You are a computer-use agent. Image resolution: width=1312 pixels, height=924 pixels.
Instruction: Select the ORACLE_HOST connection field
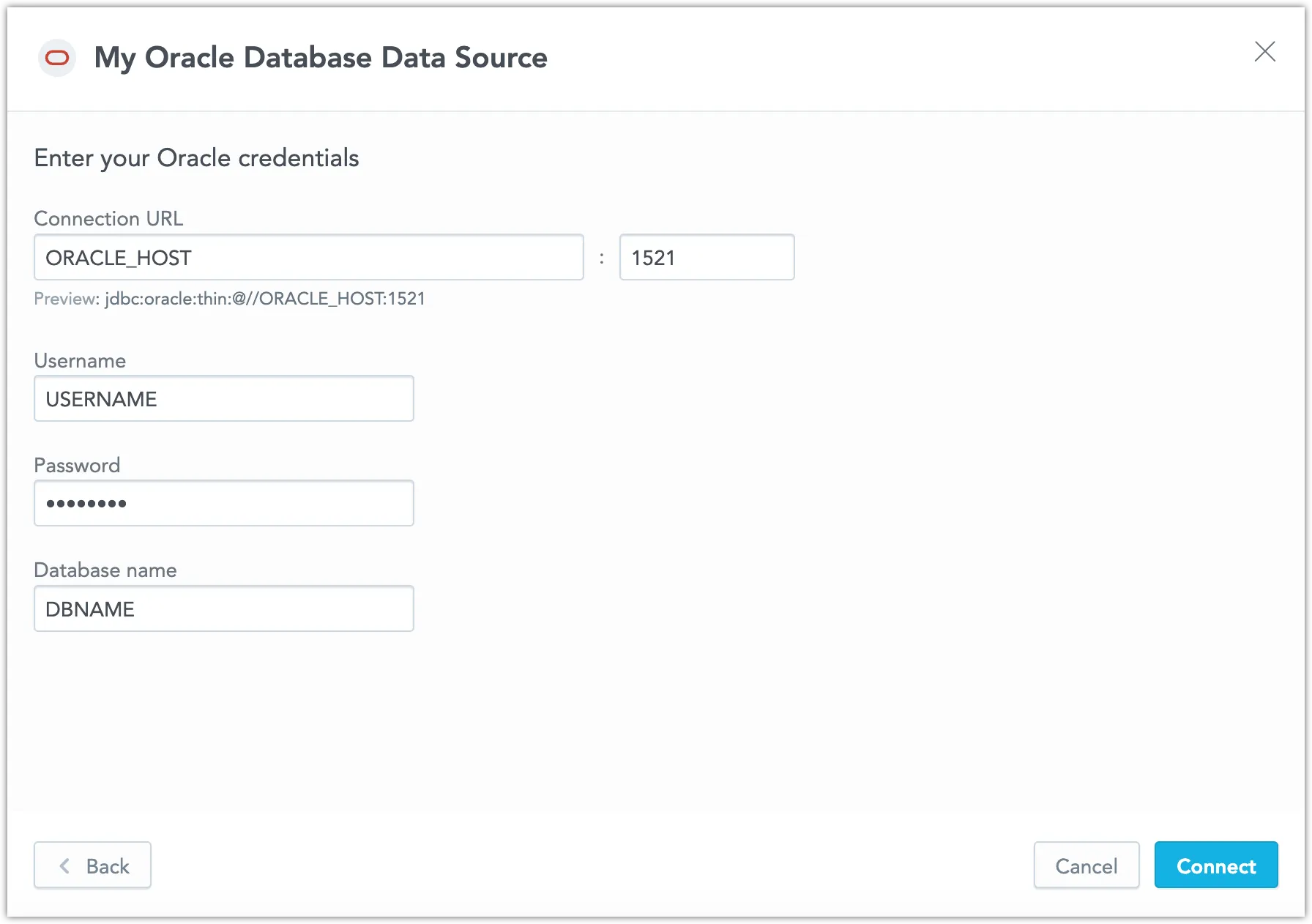click(x=307, y=257)
